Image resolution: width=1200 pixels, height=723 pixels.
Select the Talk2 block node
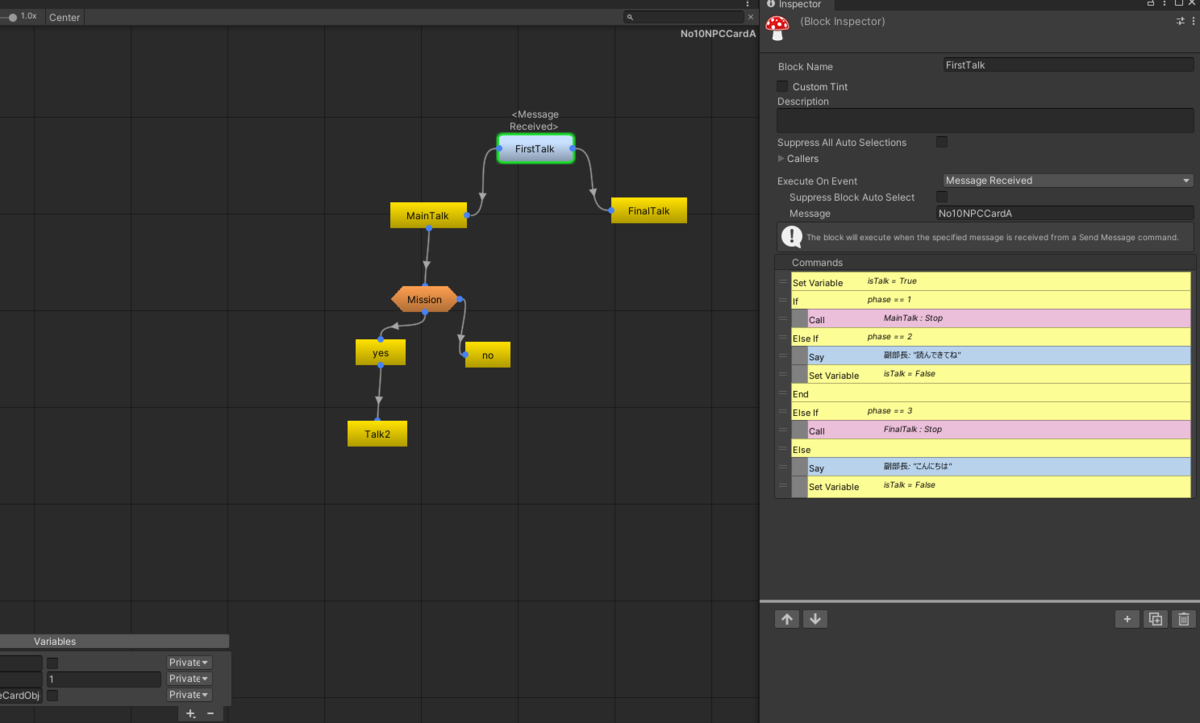coord(377,433)
